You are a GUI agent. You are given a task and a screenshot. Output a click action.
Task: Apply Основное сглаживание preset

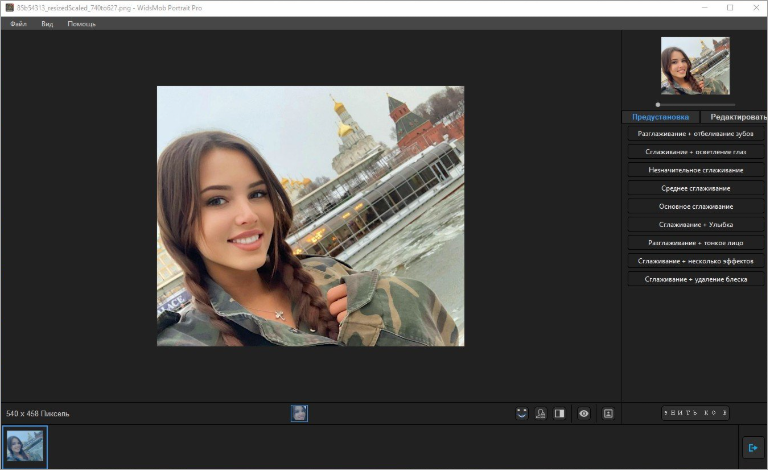[696, 206]
